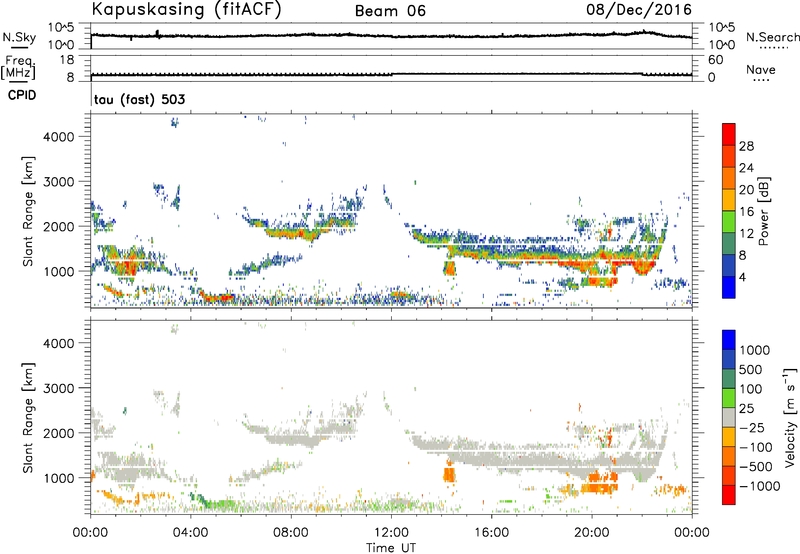Click the frequency trace line in Freq panel
This screenshot has height=554, width=800.
coord(391,74)
